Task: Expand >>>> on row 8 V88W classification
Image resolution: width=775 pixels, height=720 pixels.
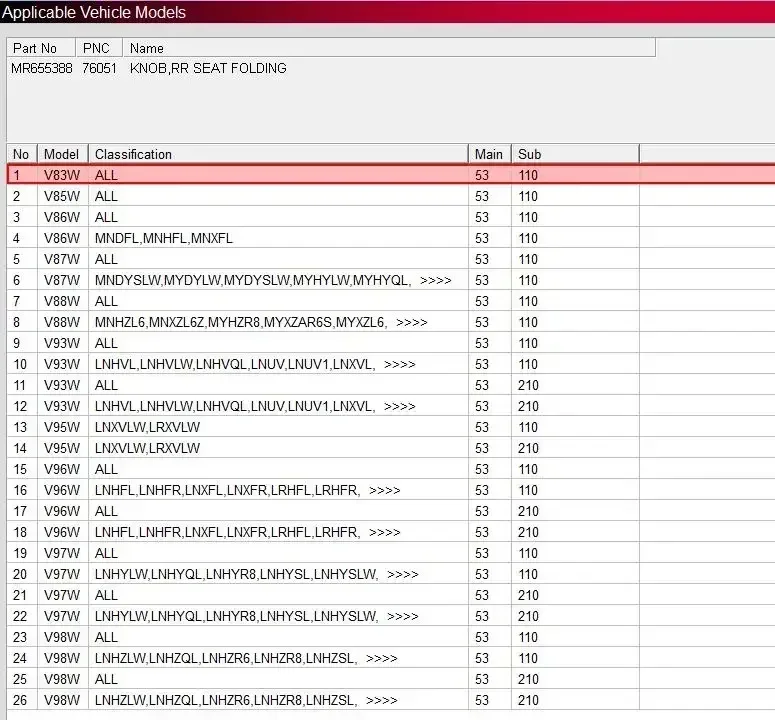Action: (412, 323)
